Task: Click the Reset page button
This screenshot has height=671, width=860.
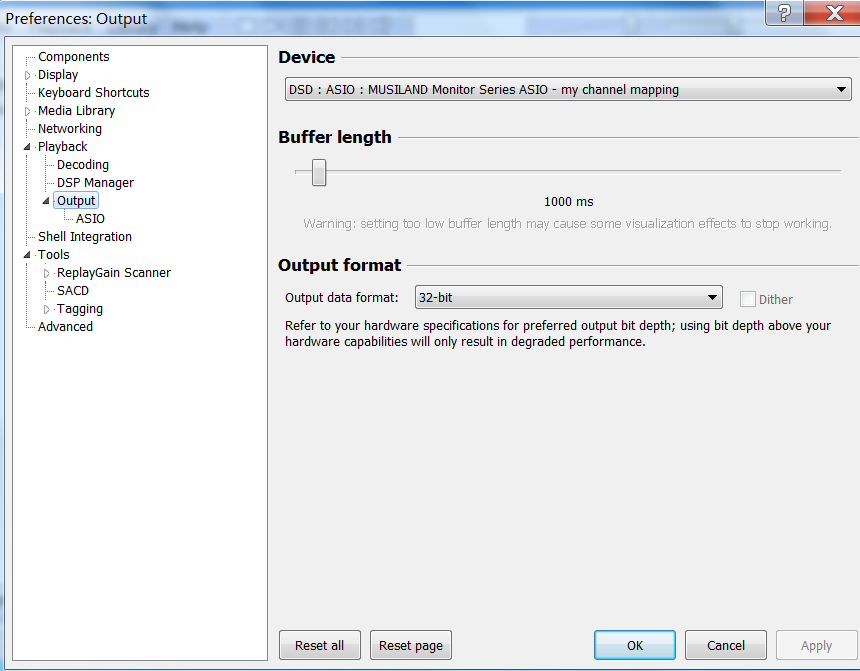Action: click(x=410, y=646)
